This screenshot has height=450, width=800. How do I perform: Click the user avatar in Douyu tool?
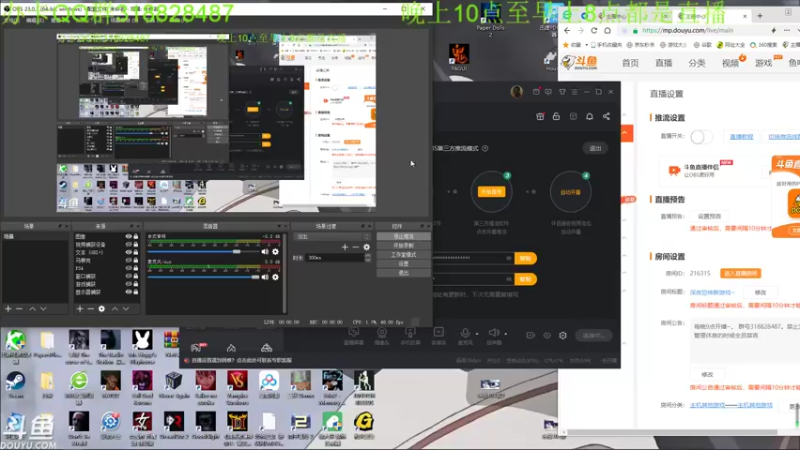point(516,92)
